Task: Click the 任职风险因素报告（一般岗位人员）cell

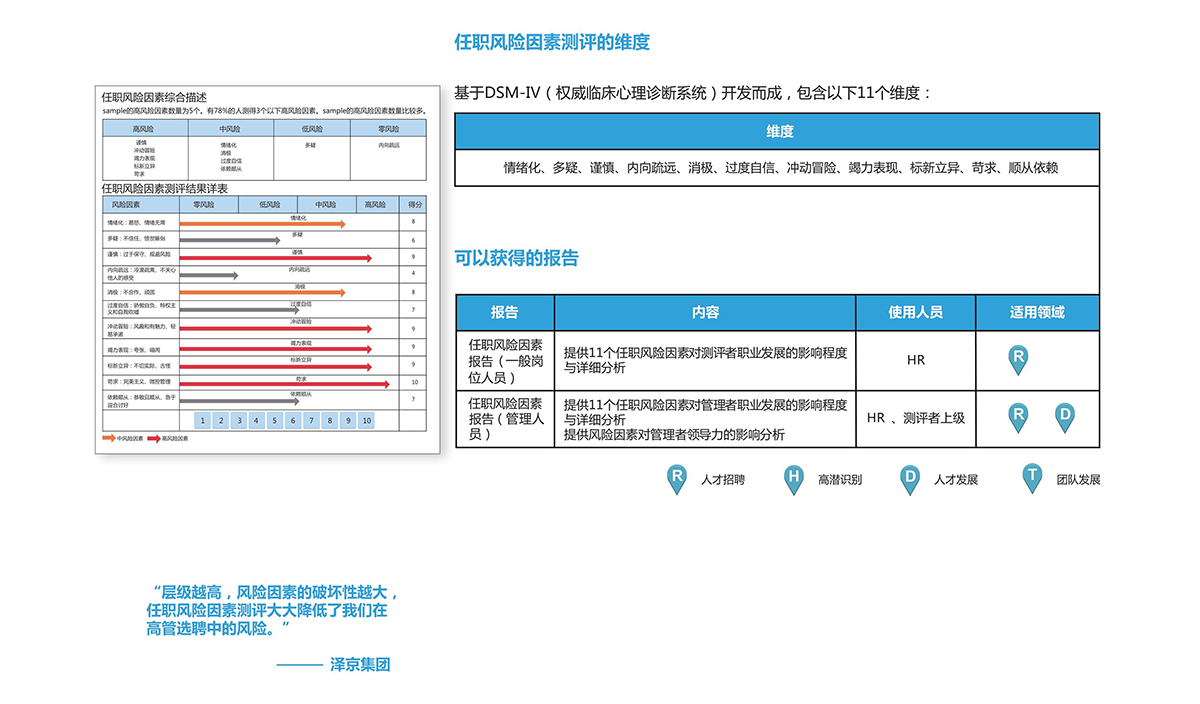Action: pyautogui.click(x=505, y=360)
